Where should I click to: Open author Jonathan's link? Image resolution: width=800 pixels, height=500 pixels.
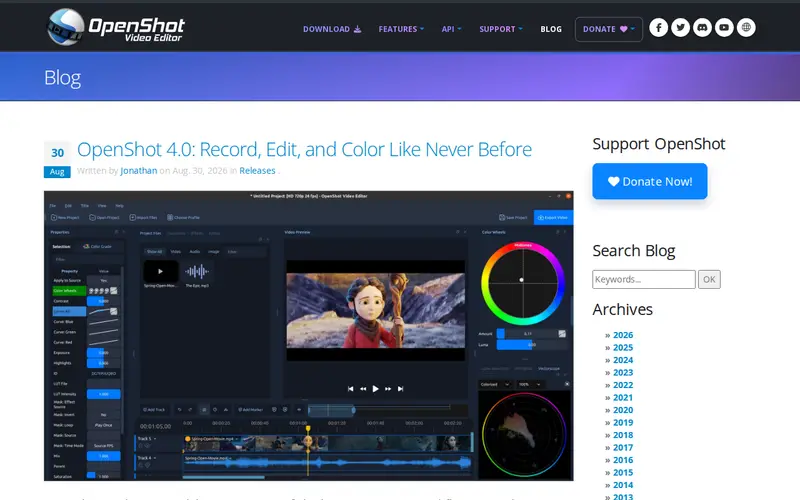pyautogui.click(x=139, y=170)
